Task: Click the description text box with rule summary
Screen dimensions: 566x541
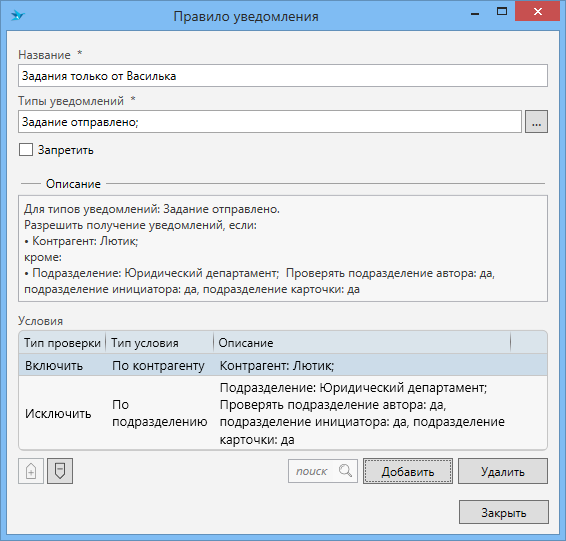Action: pos(283,249)
